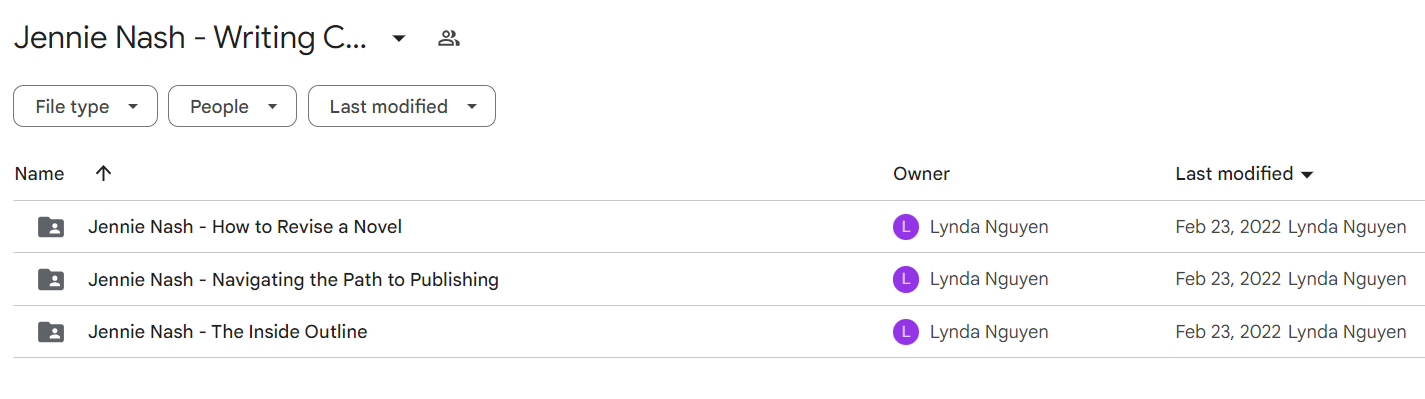
Task: Click the Owner column header
Action: (921, 174)
